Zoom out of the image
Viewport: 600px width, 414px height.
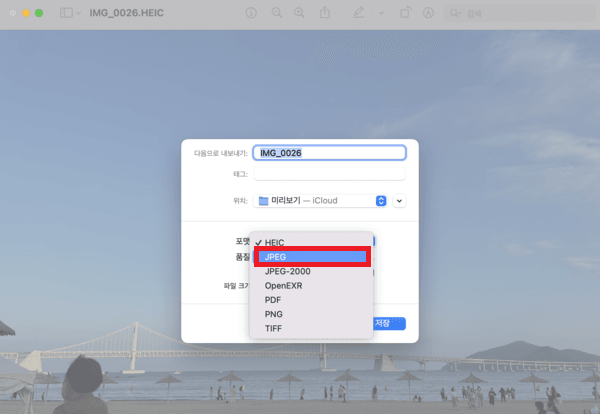coord(277,13)
